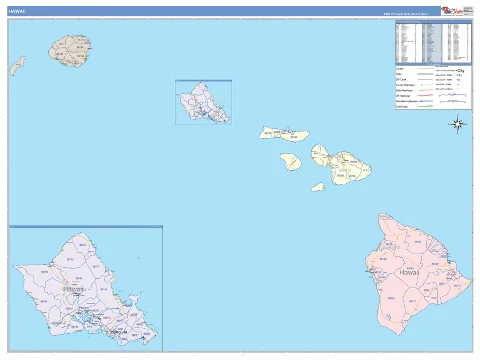Click the small Oahu island map in the center

point(203,103)
